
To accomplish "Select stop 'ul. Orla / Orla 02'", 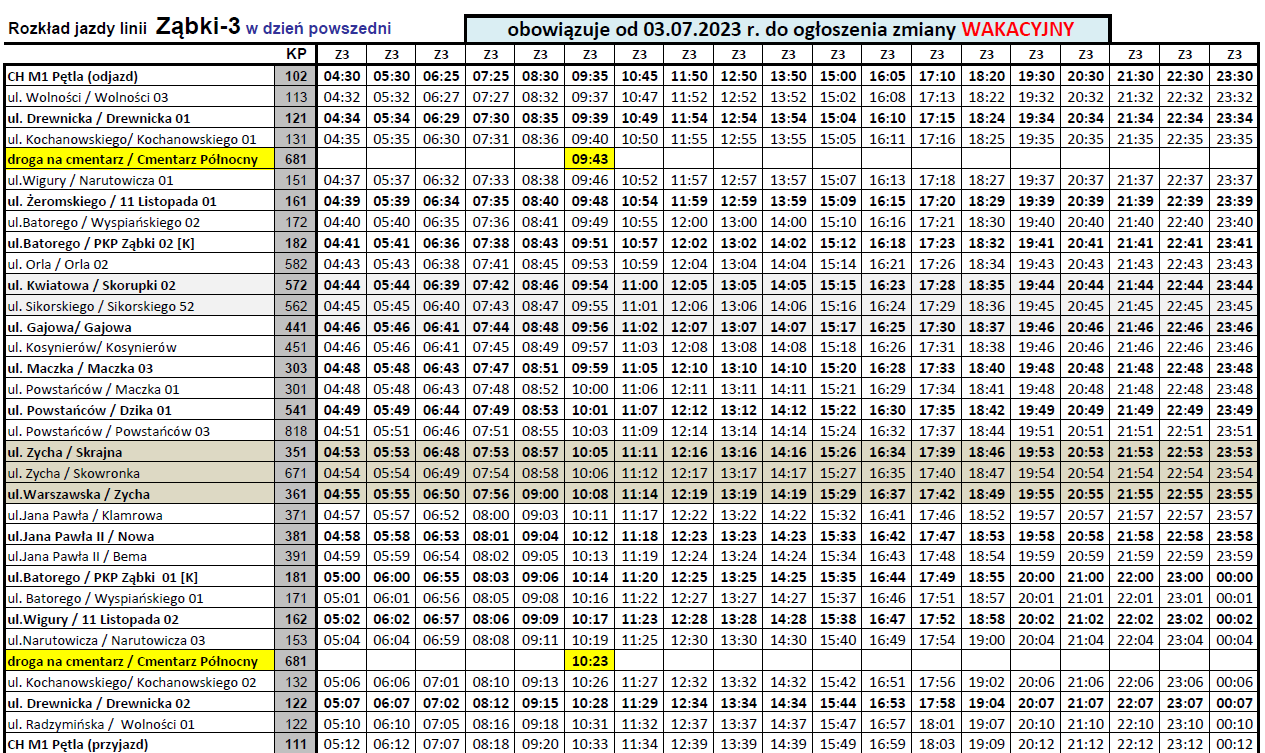I will [58, 264].
